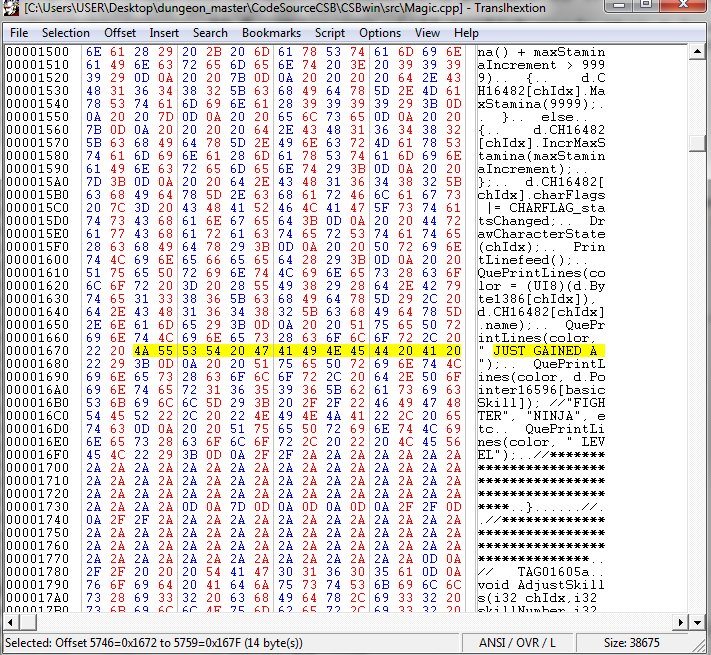Minimize the Translhextion window
The width and height of the screenshot is (711, 655).
click(619, 5)
